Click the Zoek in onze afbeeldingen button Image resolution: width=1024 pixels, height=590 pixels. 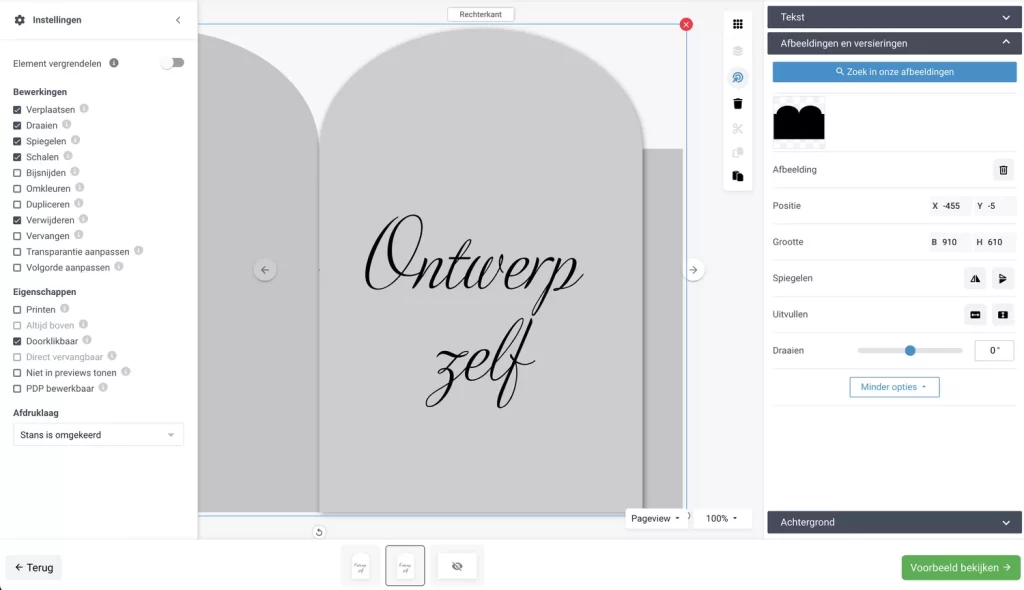point(894,72)
